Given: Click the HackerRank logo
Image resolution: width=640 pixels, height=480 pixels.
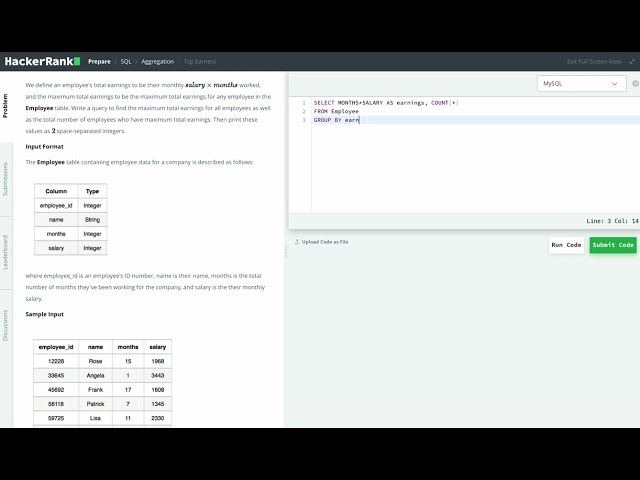Looking at the screenshot, I should point(42,61).
